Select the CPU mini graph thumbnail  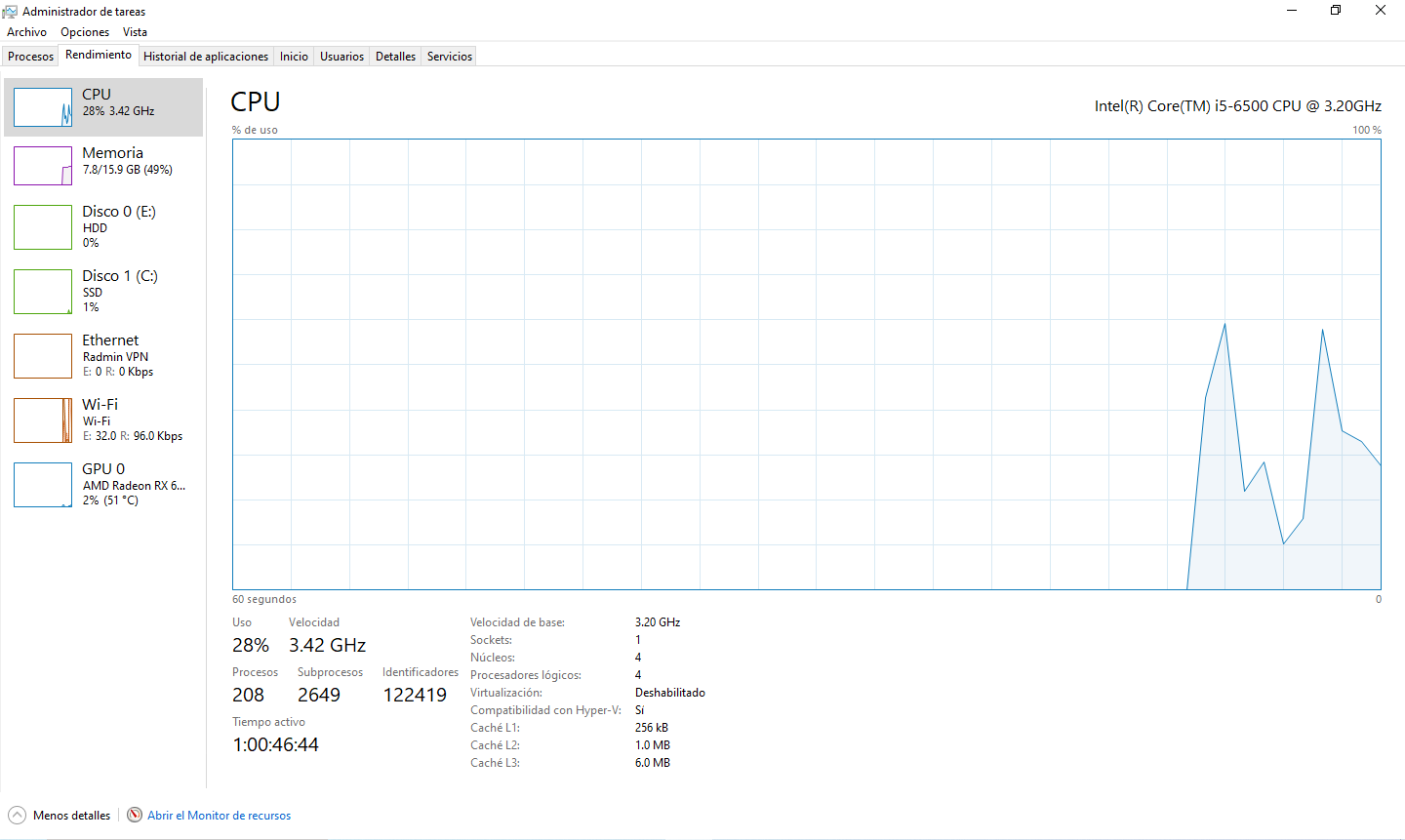point(43,107)
